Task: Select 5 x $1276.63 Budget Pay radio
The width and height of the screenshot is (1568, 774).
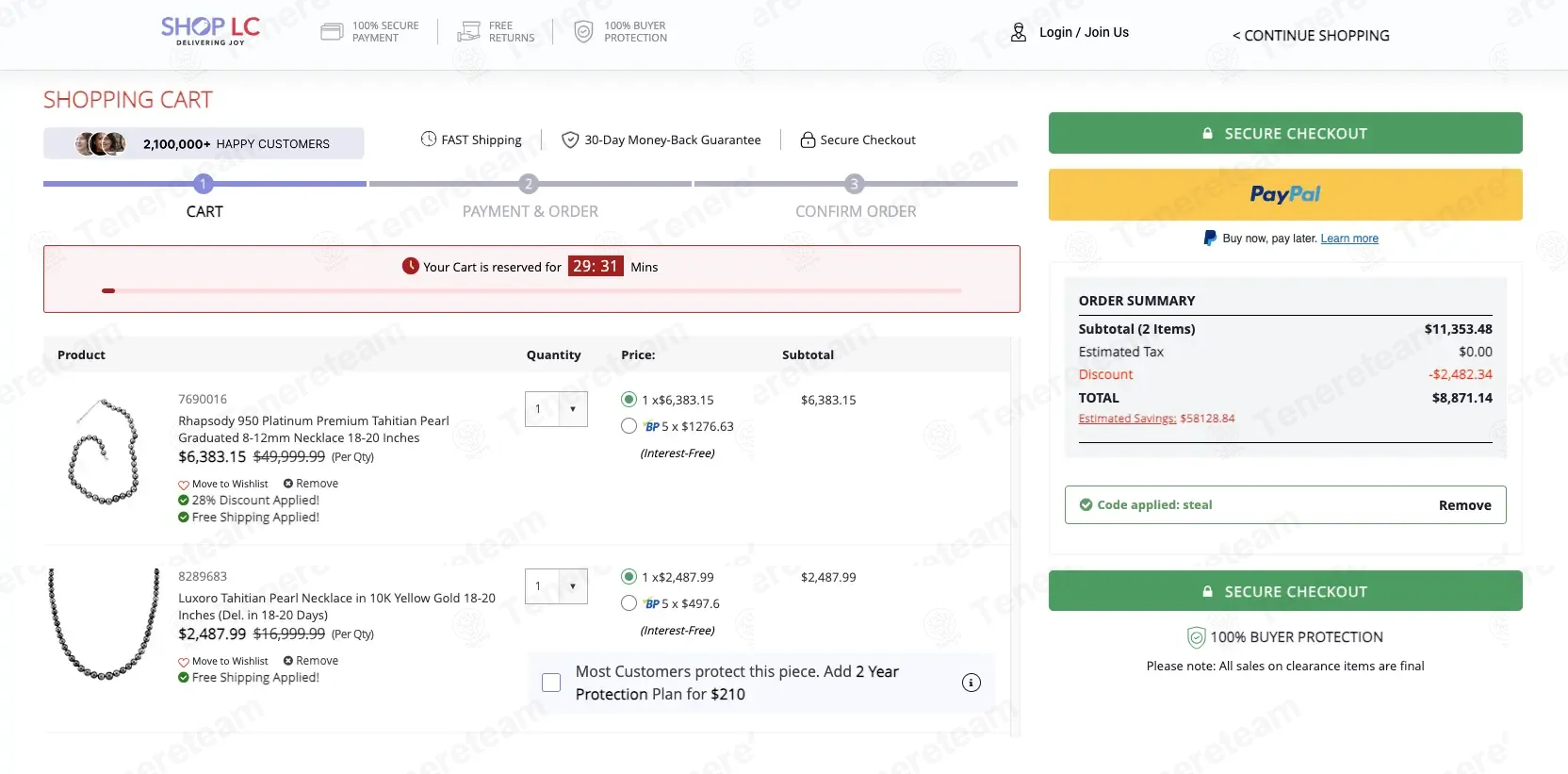Action: click(629, 426)
